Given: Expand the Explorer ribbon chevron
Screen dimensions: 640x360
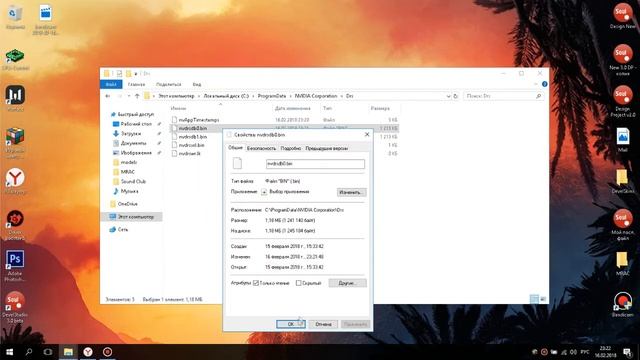Looking at the screenshot, I should tap(536, 84).
